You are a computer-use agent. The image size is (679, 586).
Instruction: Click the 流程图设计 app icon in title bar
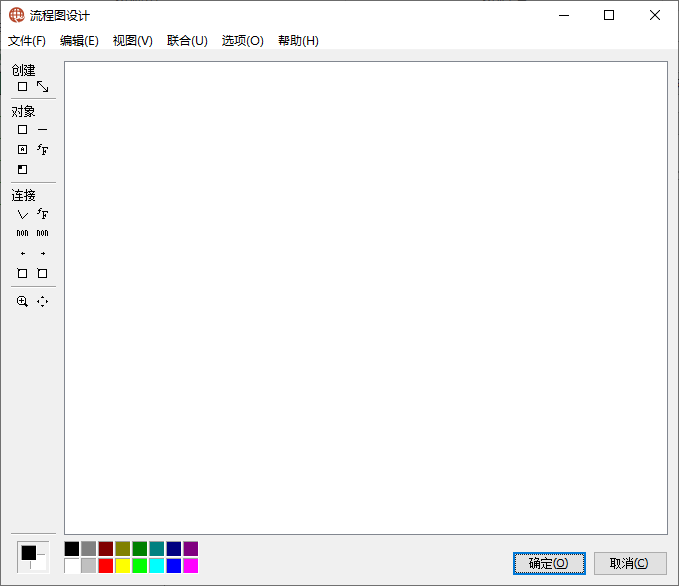point(17,15)
